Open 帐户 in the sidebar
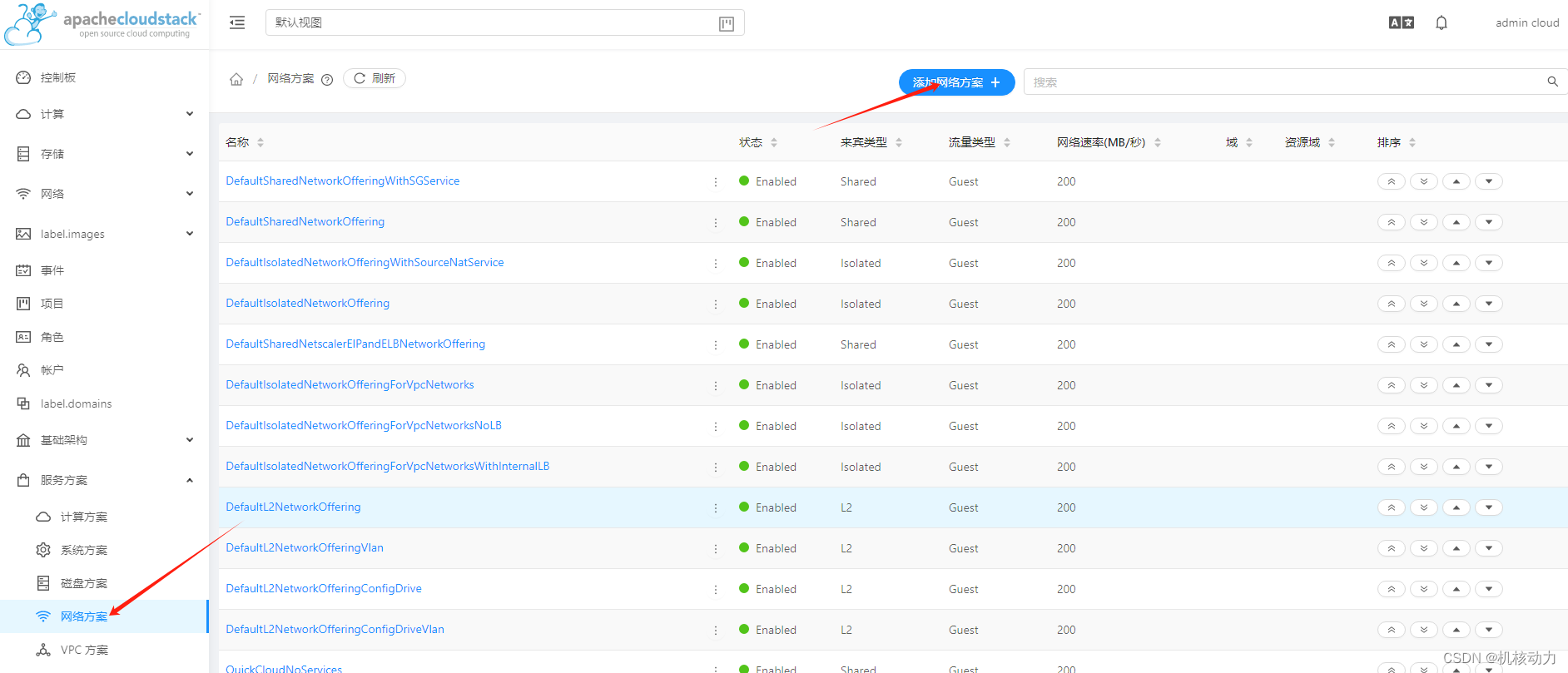Screen dimensions: 1568x673 pyautogui.click(x=104, y=370)
